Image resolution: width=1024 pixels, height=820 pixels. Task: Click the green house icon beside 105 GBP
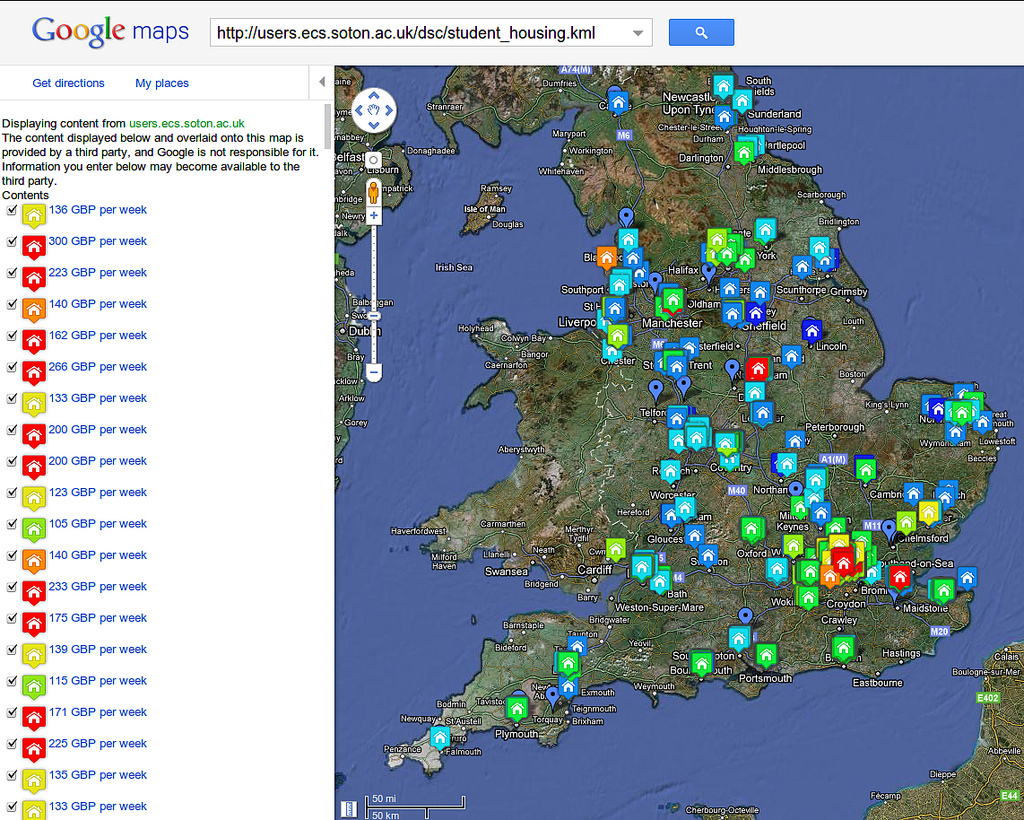pos(34,529)
